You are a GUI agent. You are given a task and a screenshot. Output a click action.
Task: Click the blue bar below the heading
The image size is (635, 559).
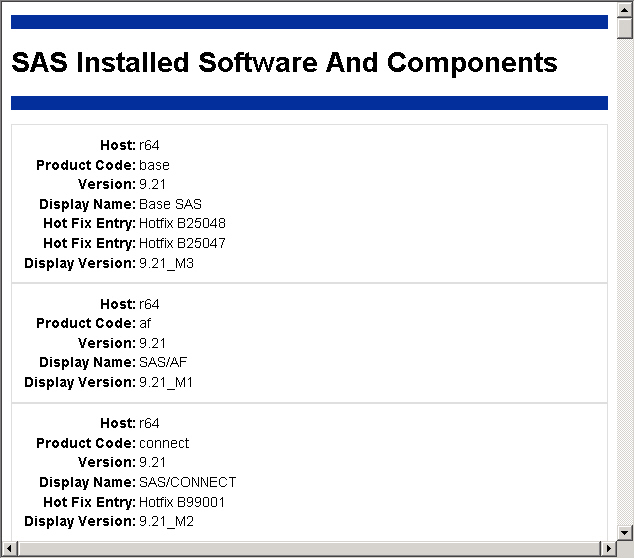[309, 103]
